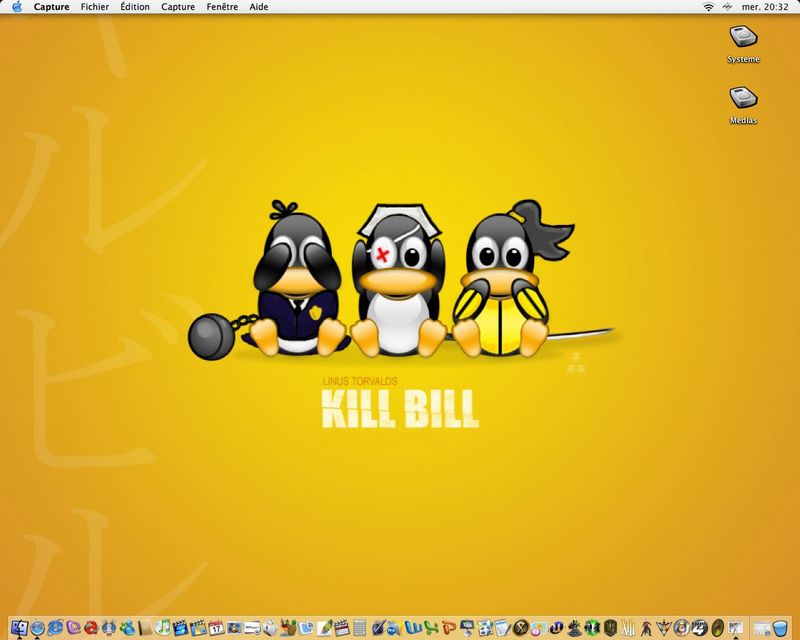Viewport: 800px width, 640px height.
Task: Launch Safari from the dock
Action: [37, 628]
